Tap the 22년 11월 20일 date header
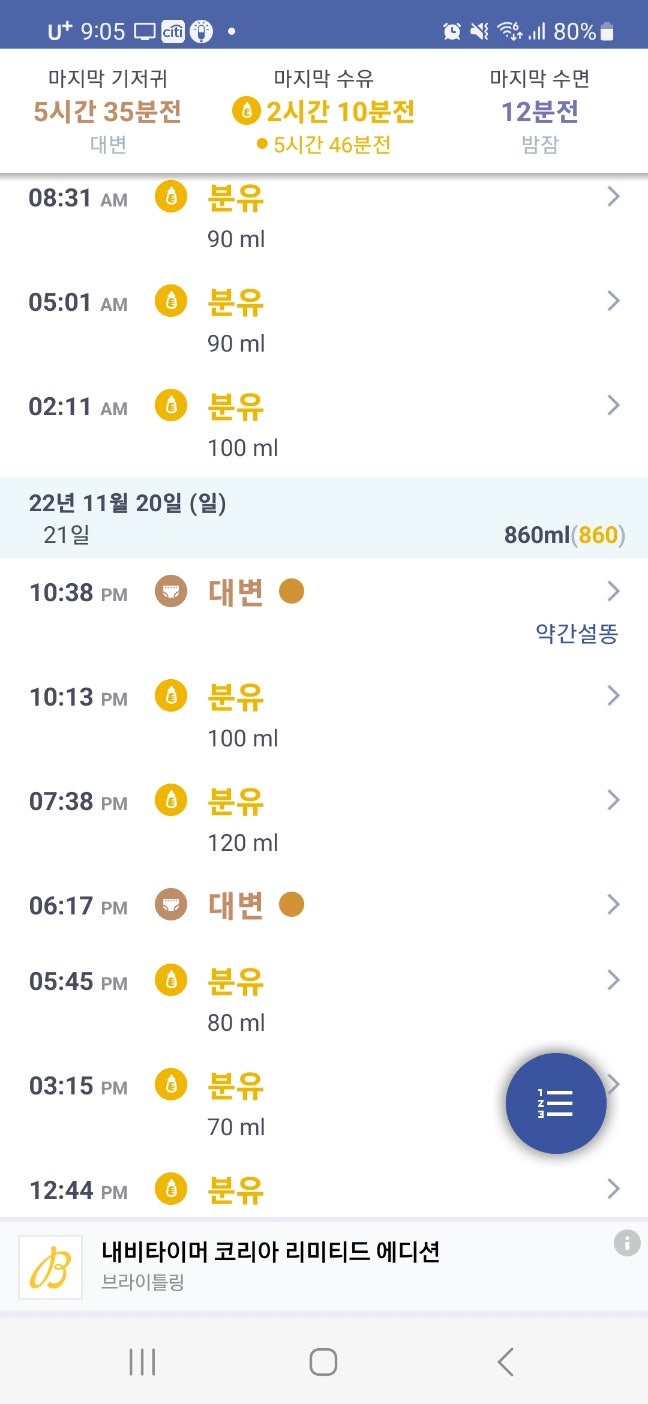Image resolution: width=648 pixels, height=1404 pixels. click(x=128, y=503)
